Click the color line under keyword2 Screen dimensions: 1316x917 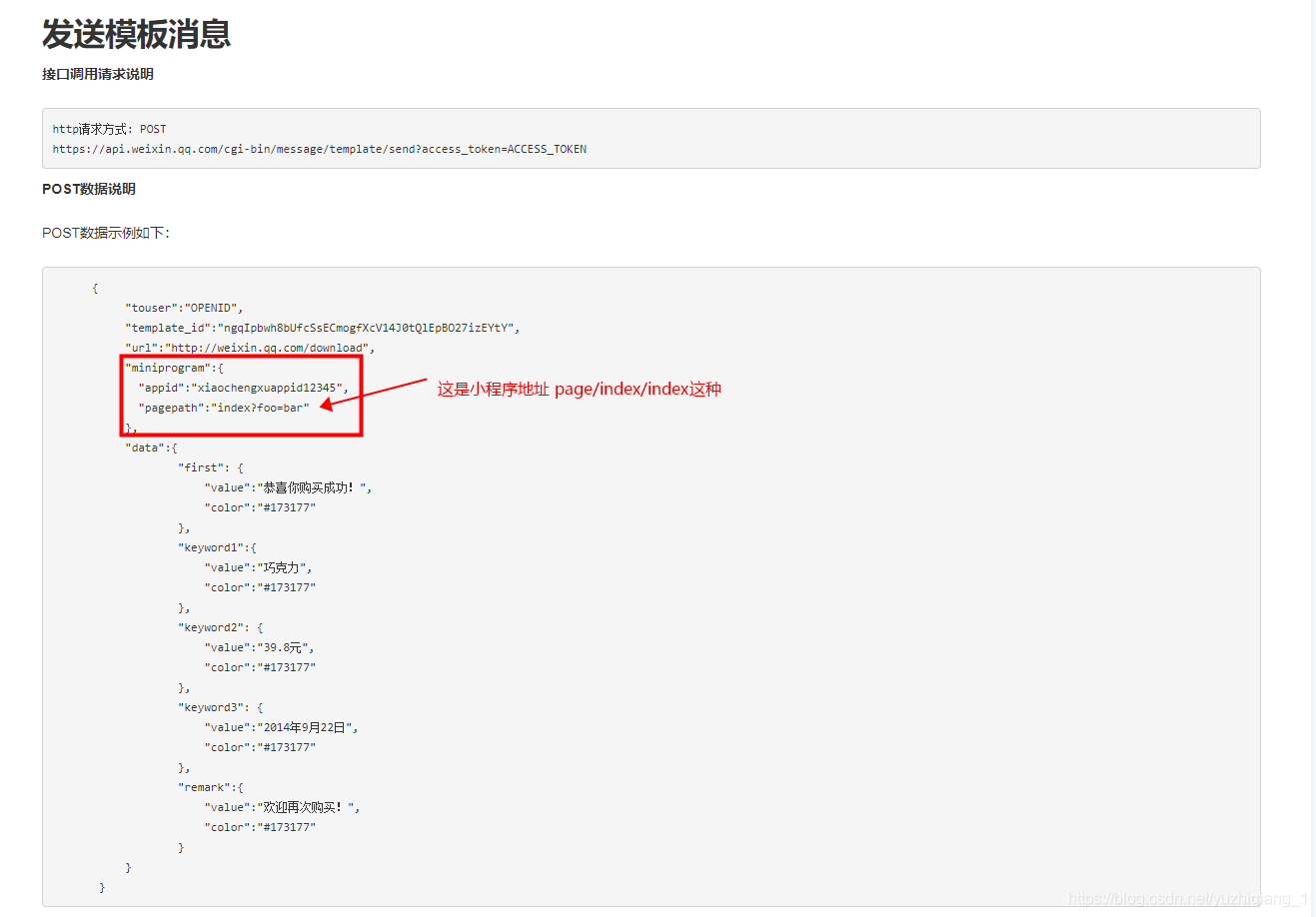coord(261,667)
